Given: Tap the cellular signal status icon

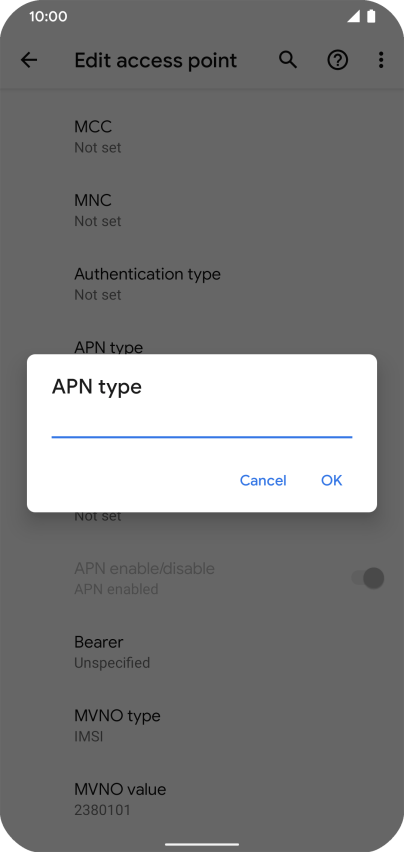Looking at the screenshot, I should pos(354,17).
